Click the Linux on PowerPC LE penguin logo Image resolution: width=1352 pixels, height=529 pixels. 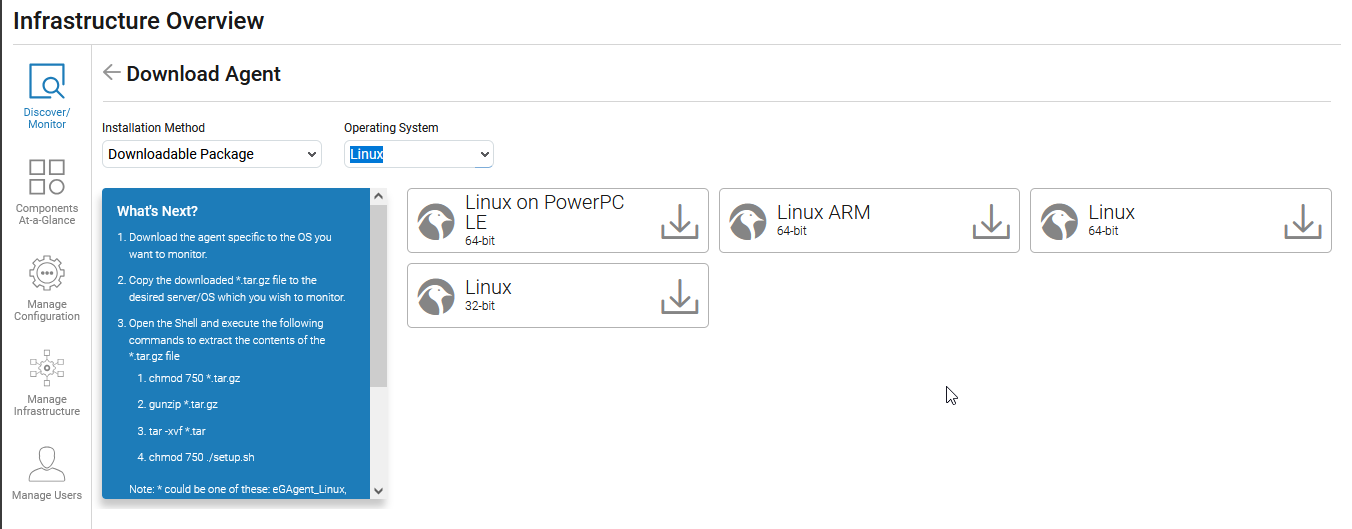click(x=436, y=222)
